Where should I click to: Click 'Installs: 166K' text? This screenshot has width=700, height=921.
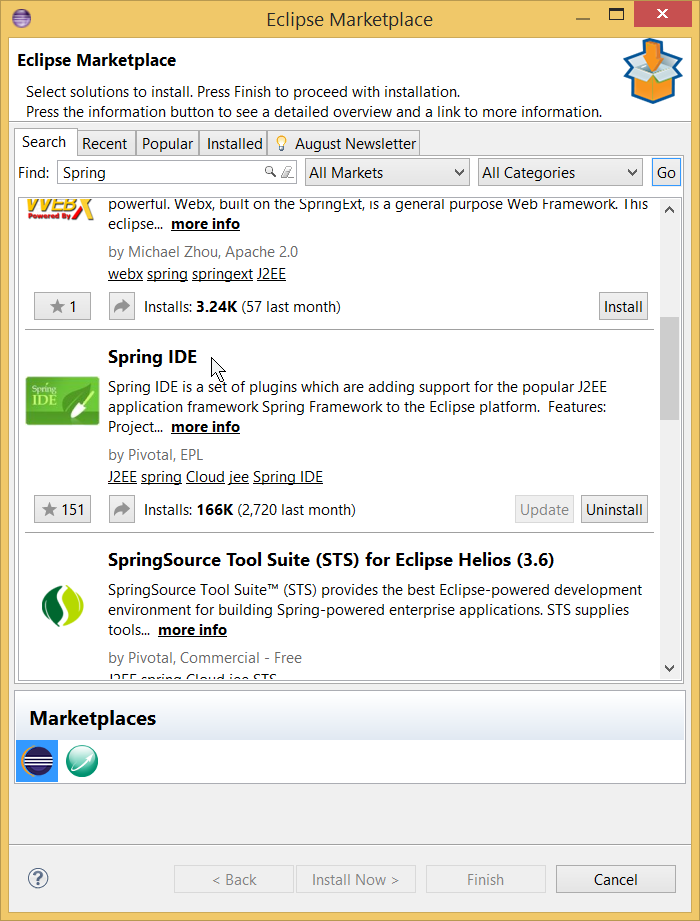[x=189, y=509]
